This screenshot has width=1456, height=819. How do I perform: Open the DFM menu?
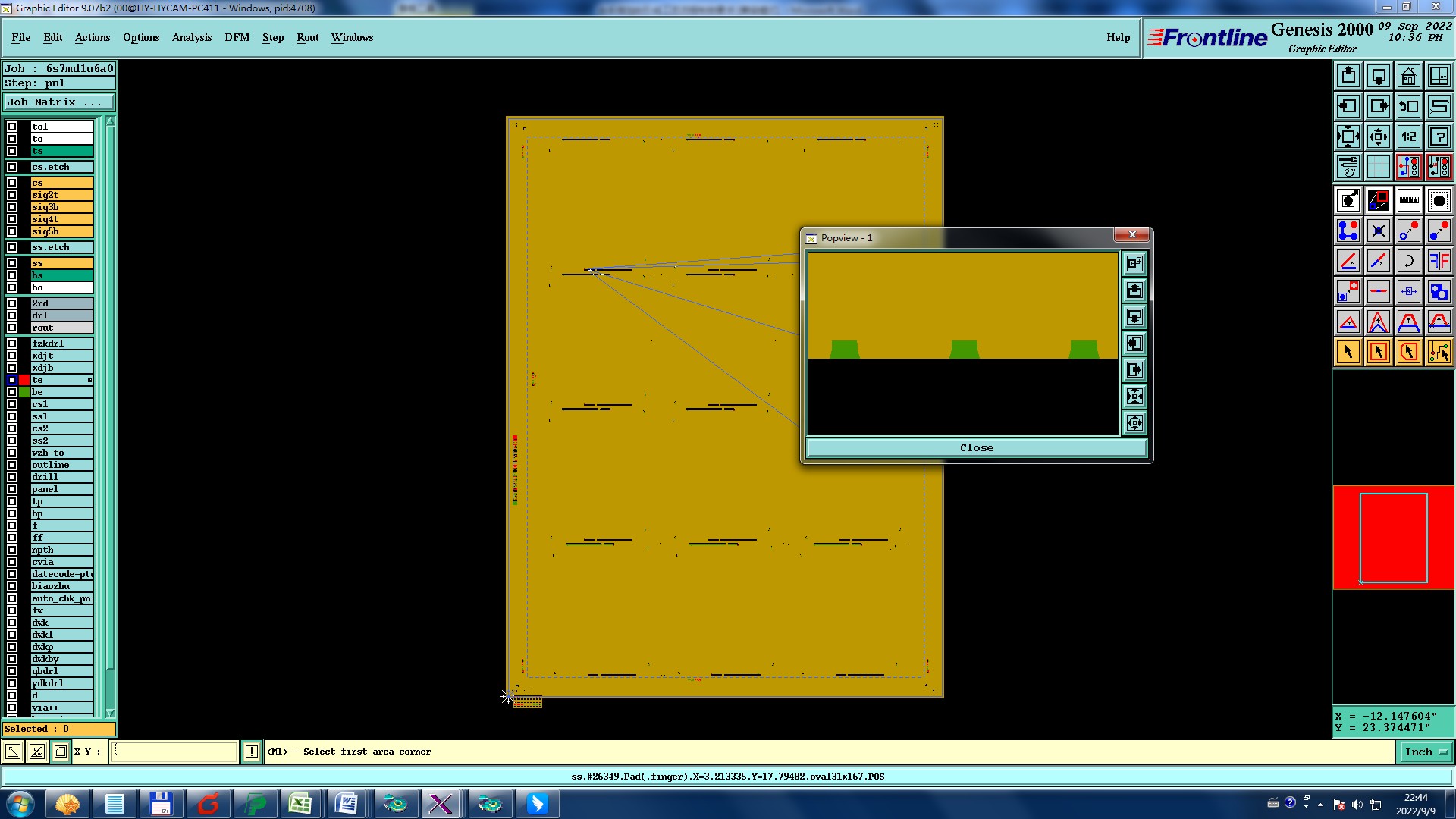[x=237, y=37]
